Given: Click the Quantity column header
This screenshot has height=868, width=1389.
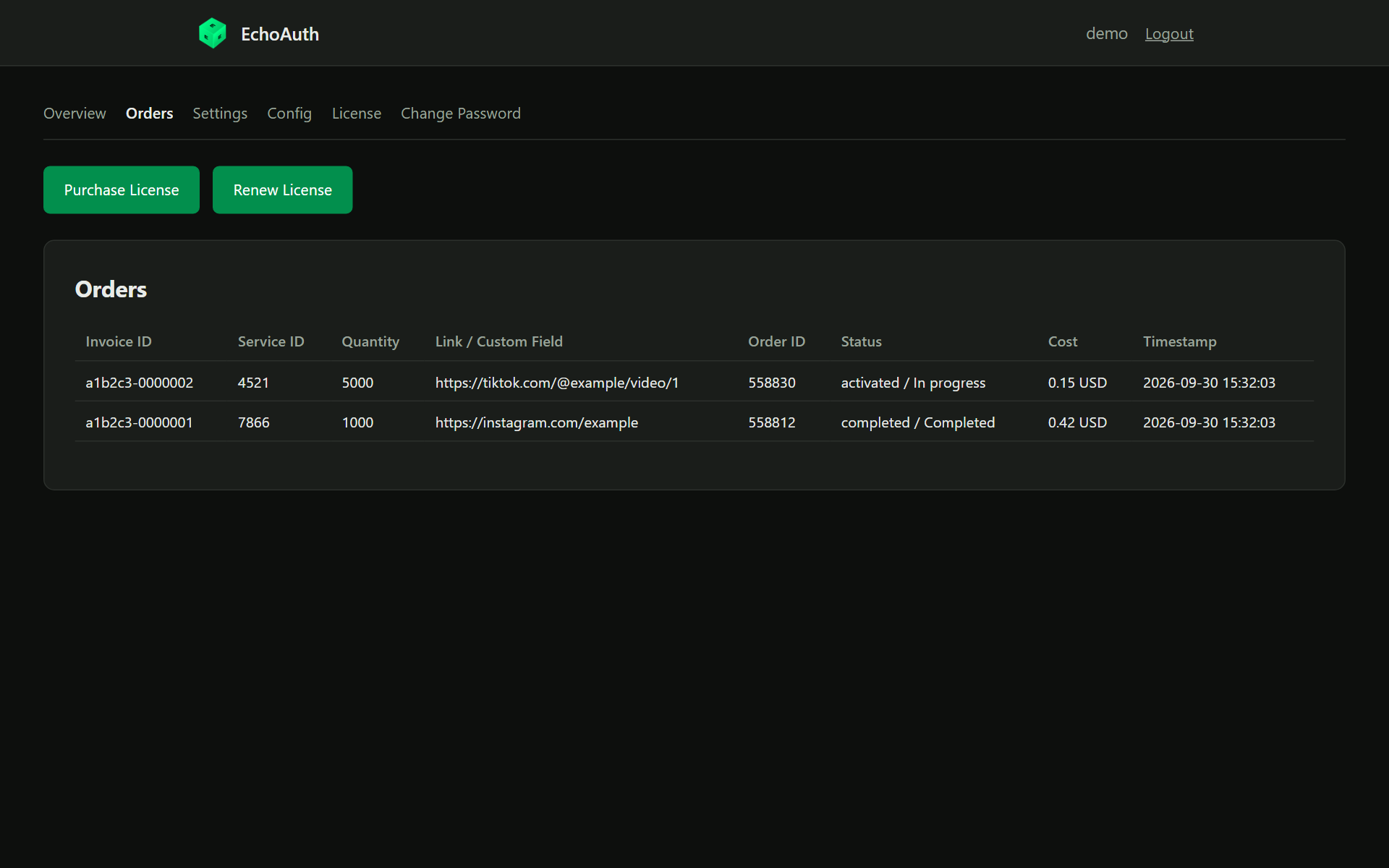Looking at the screenshot, I should (x=370, y=342).
